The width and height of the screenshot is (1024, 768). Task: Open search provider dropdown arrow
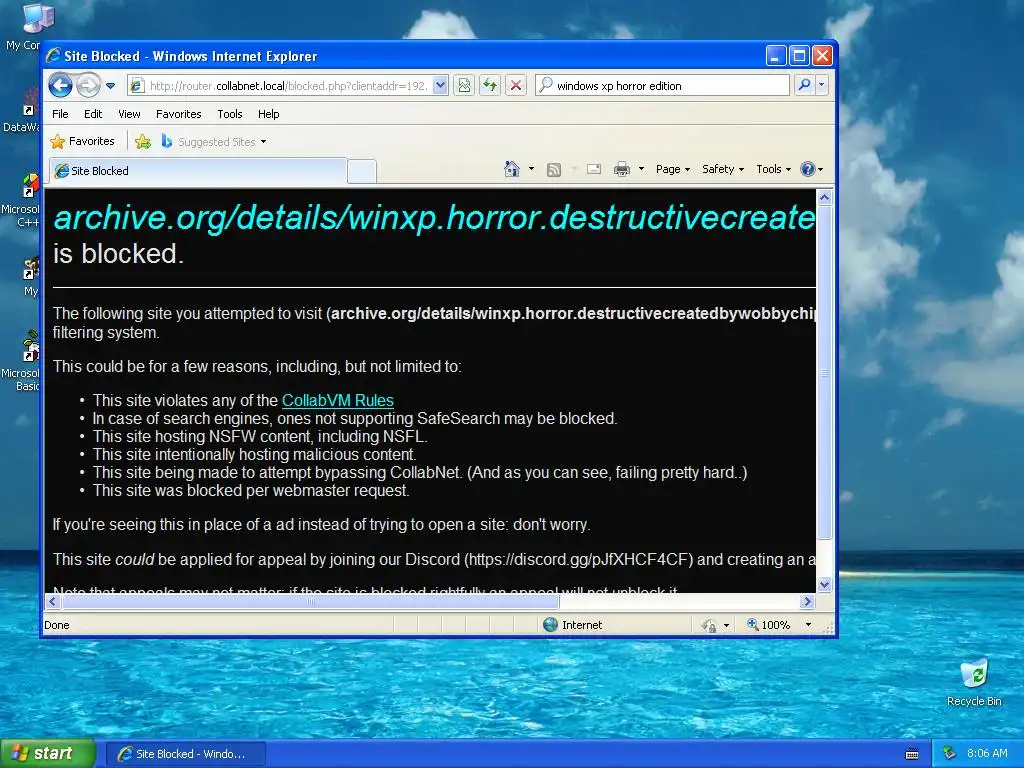822,86
